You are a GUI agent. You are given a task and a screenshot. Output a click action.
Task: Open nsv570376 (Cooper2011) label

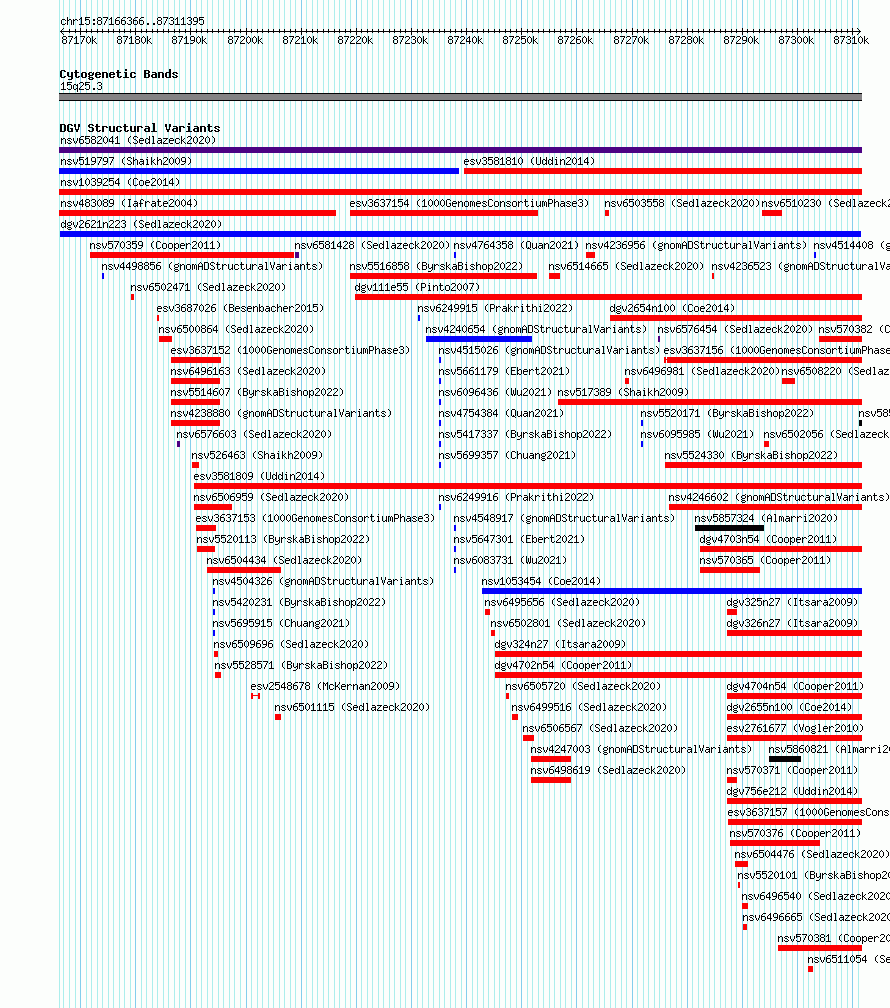[x=795, y=833]
